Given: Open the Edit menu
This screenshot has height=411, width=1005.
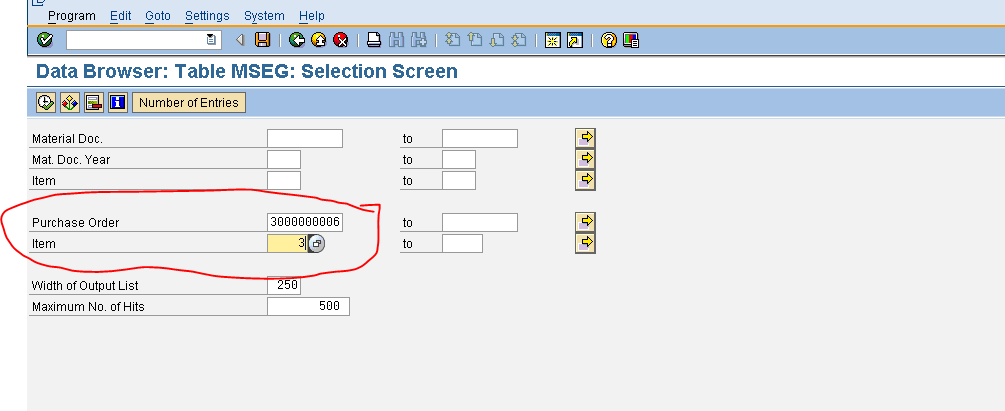Looking at the screenshot, I should click(x=120, y=15).
